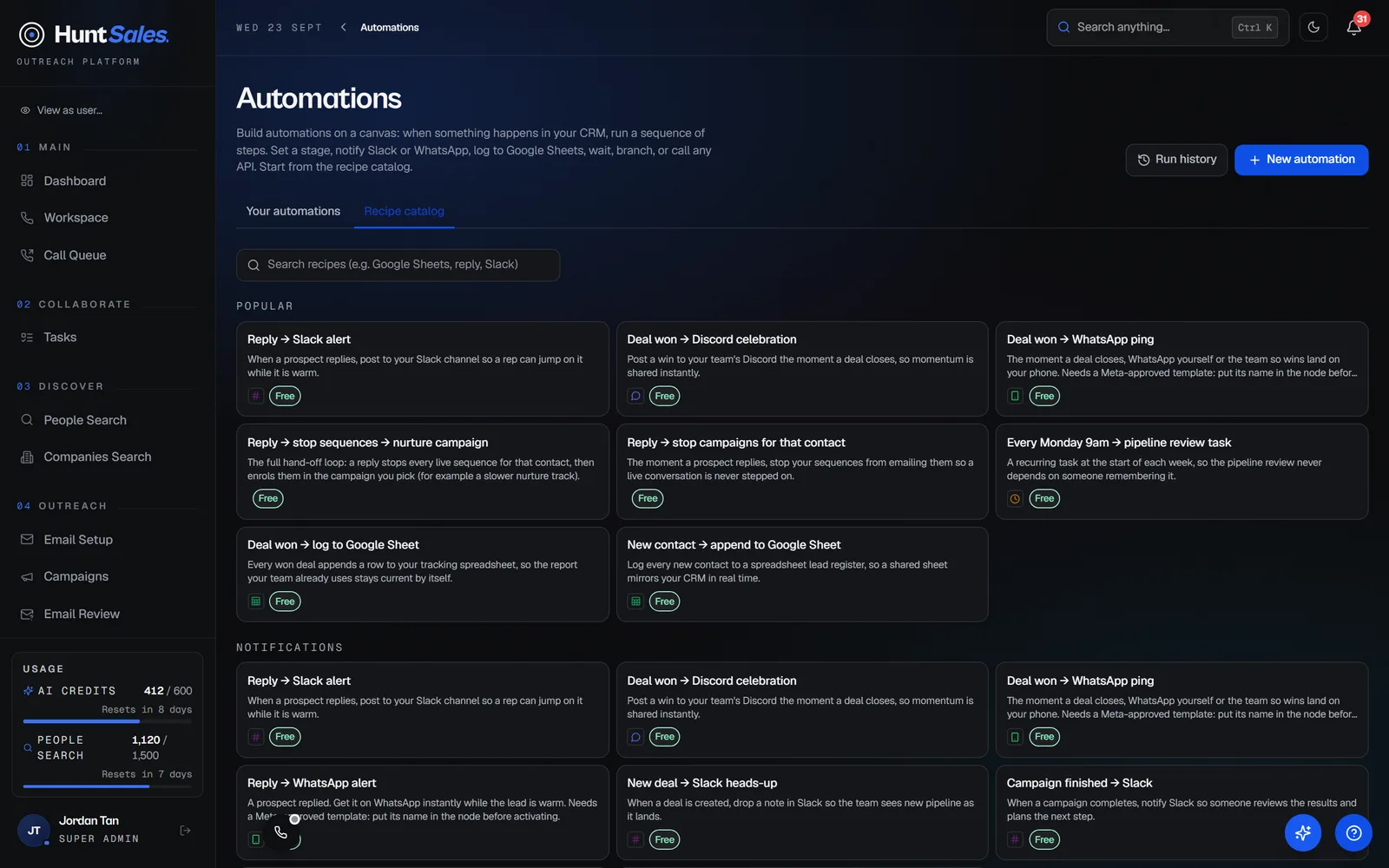Viewport: 1389px width, 868px height.
Task: Open Popular Reply → Slack alert recipe card
Action: tap(423, 369)
